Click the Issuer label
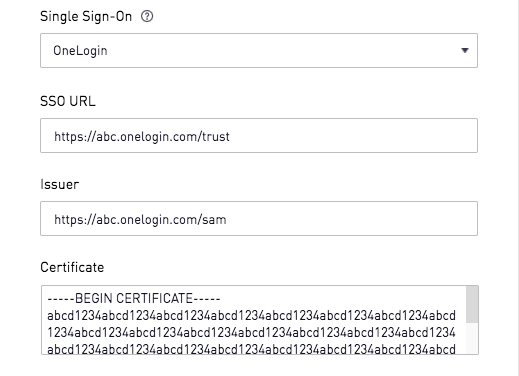This screenshot has height=376, width=519. coord(60,184)
